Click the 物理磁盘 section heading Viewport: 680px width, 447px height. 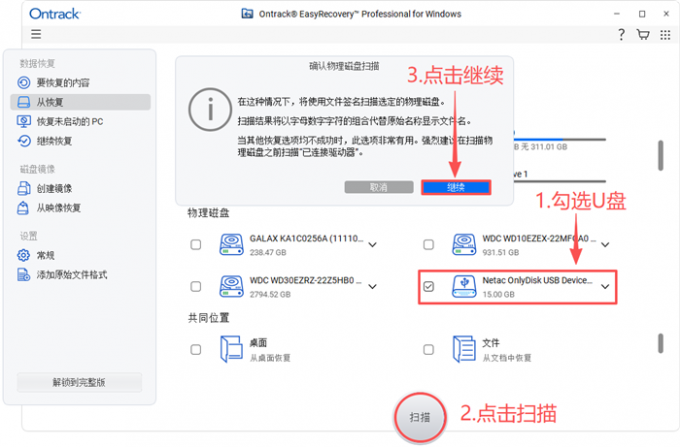[x=209, y=213]
